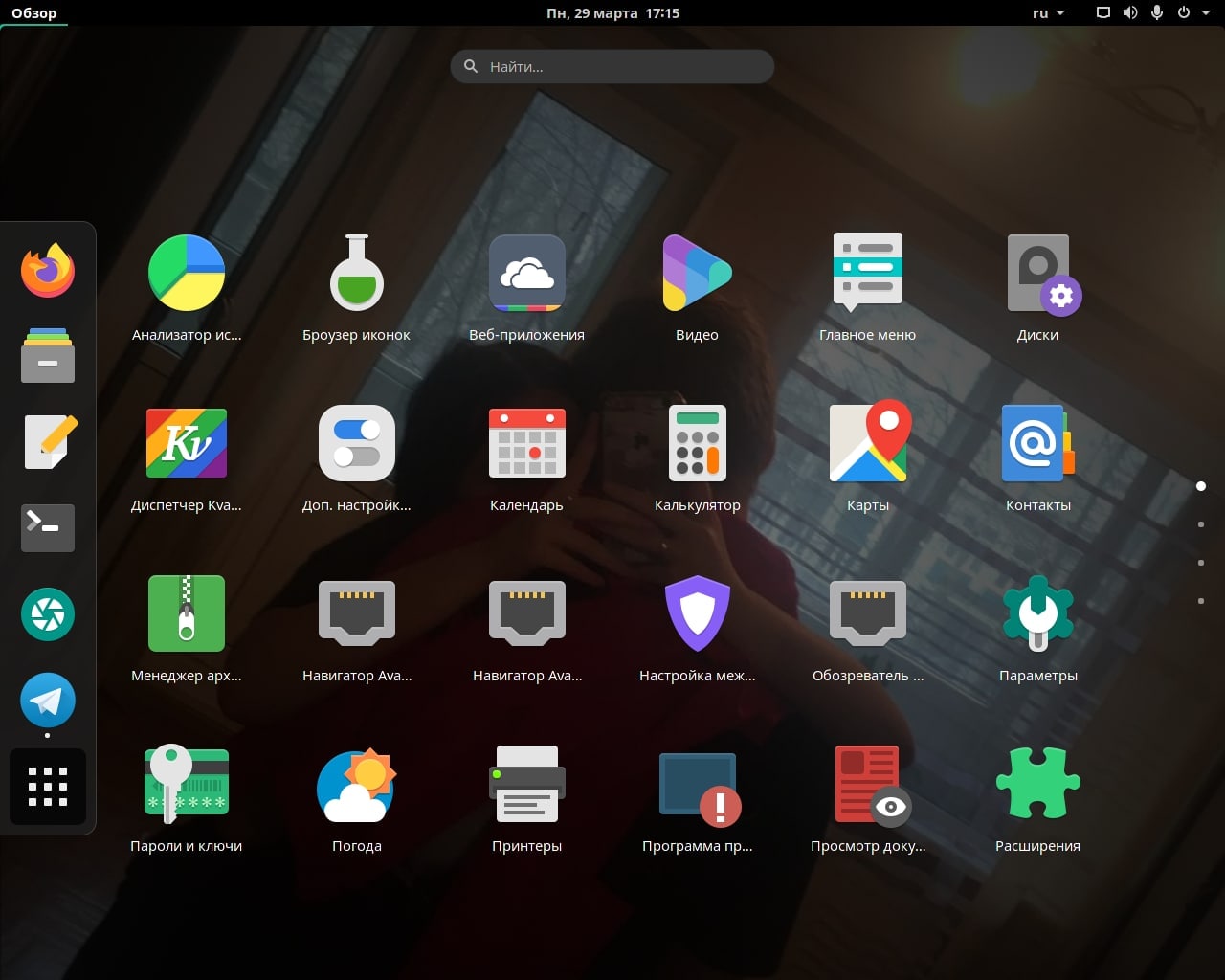
Task: Open Параметры settings
Action: (x=1038, y=628)
